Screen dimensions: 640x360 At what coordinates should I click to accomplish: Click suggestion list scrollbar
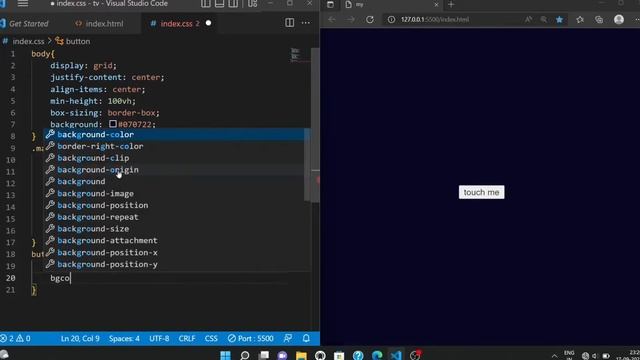coord(307,165)
